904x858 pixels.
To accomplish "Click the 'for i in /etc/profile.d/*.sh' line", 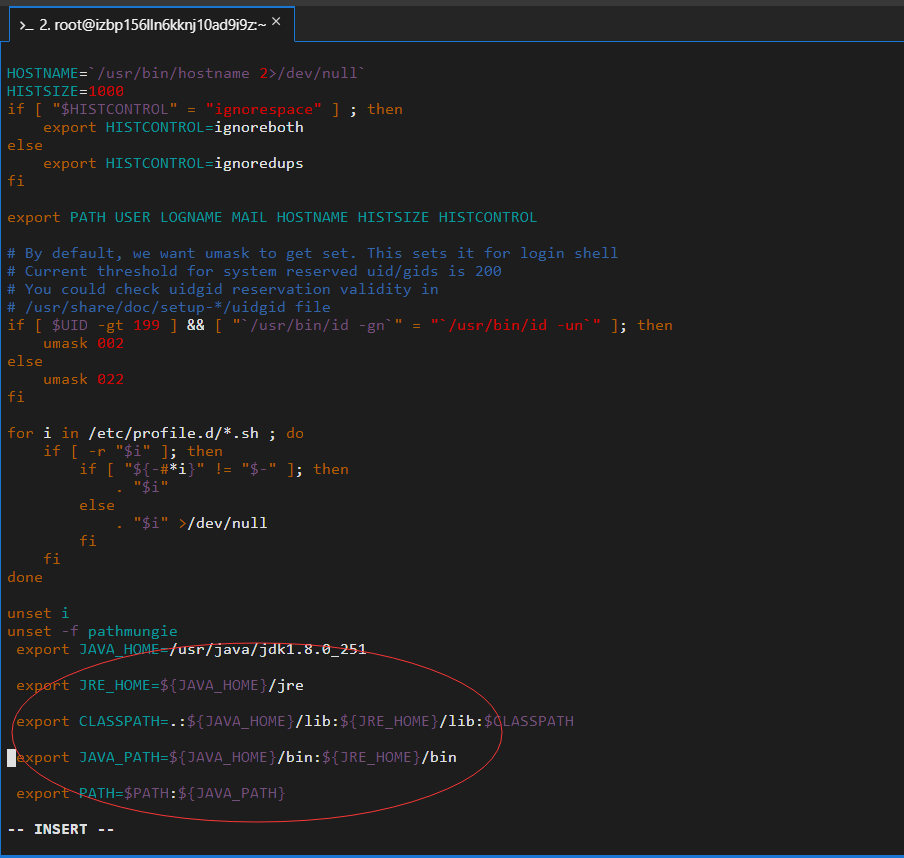I will [x=155, y=433].
